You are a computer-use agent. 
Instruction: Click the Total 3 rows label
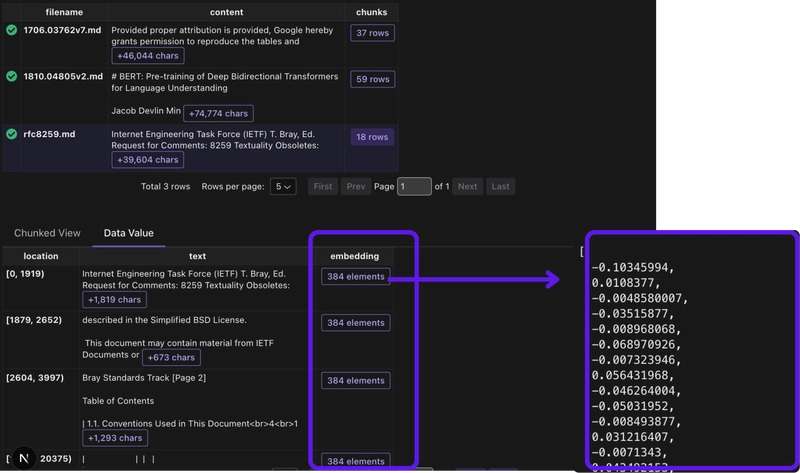[x=165, y=186]
